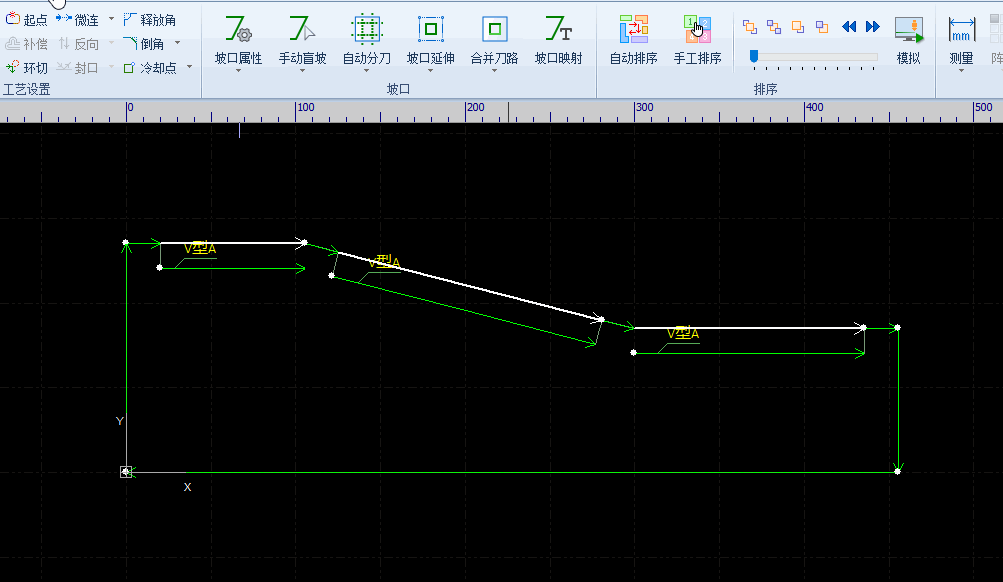This screenshot has height=582, width=1003.
Task: Start the 模拟 simulation
Action: (x=908, y=40)
